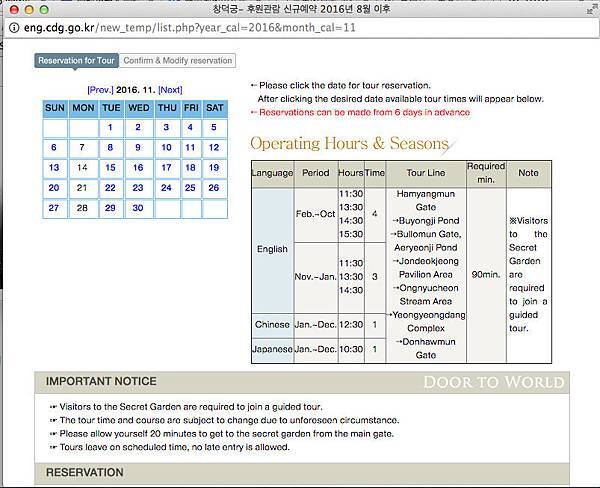The height and width of the screenshot is (488, 600).
Task: Click the Japanese language cell
Action: pos(272,349)
